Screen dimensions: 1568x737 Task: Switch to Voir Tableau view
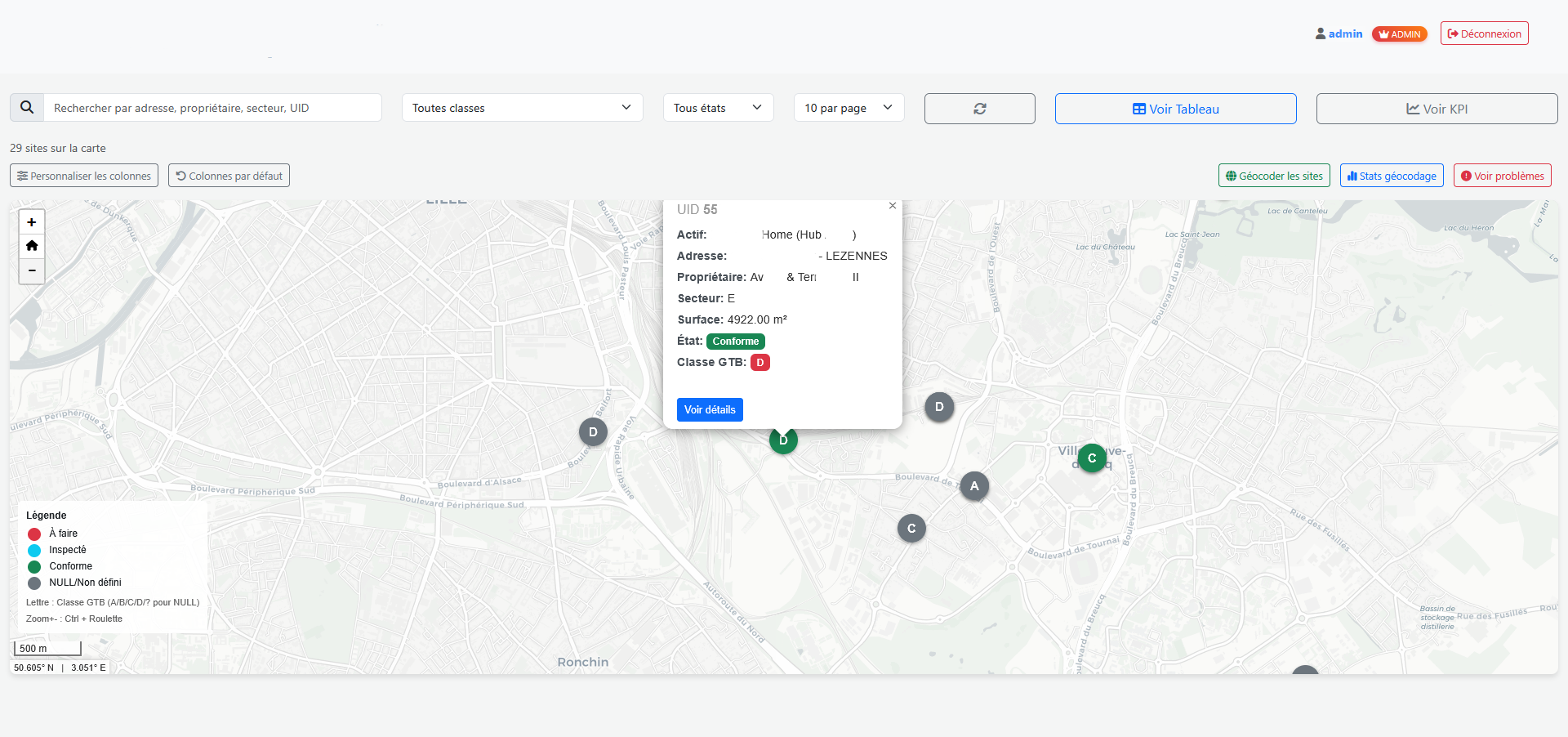point(1175,109)
